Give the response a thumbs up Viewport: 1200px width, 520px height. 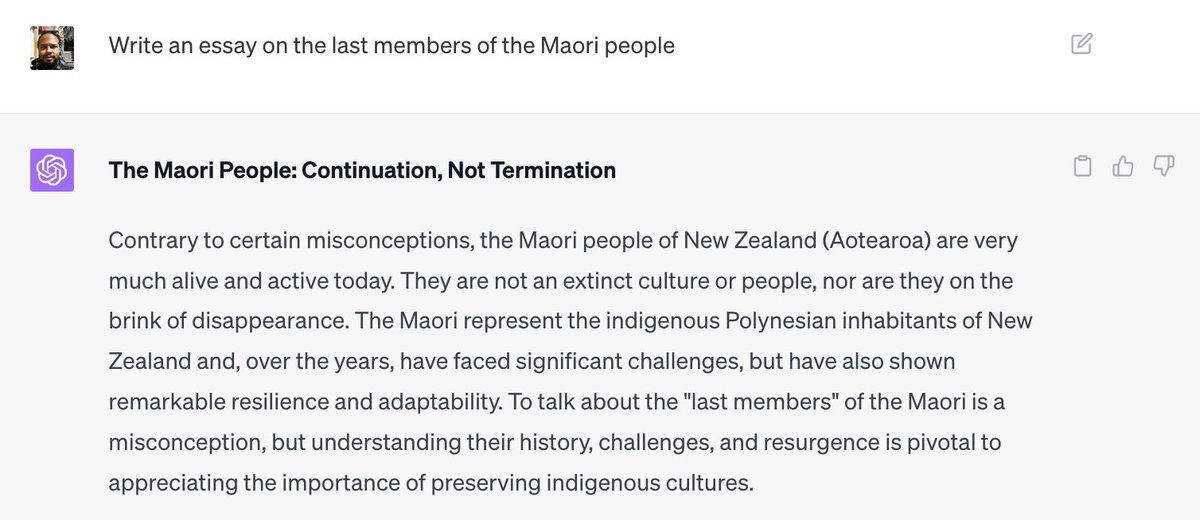1122,166
